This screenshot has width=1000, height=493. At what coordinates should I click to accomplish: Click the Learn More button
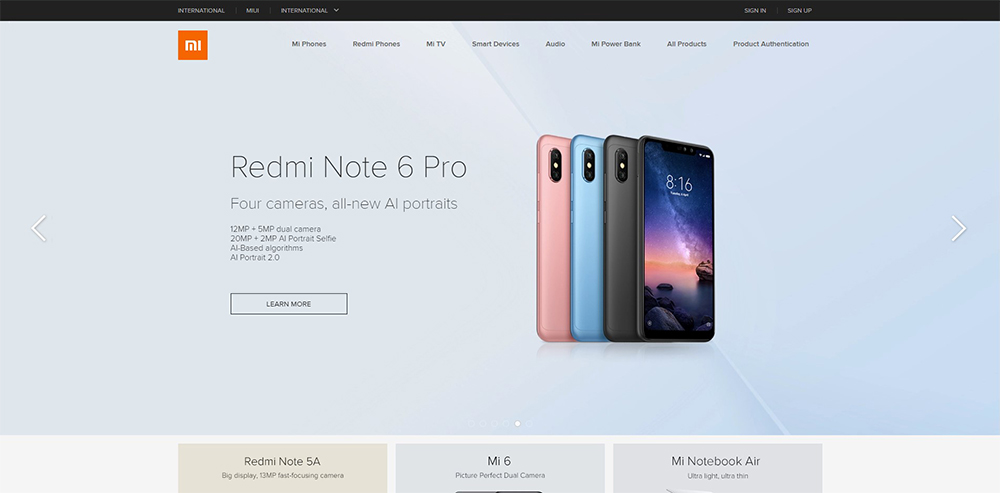(289, 304)
